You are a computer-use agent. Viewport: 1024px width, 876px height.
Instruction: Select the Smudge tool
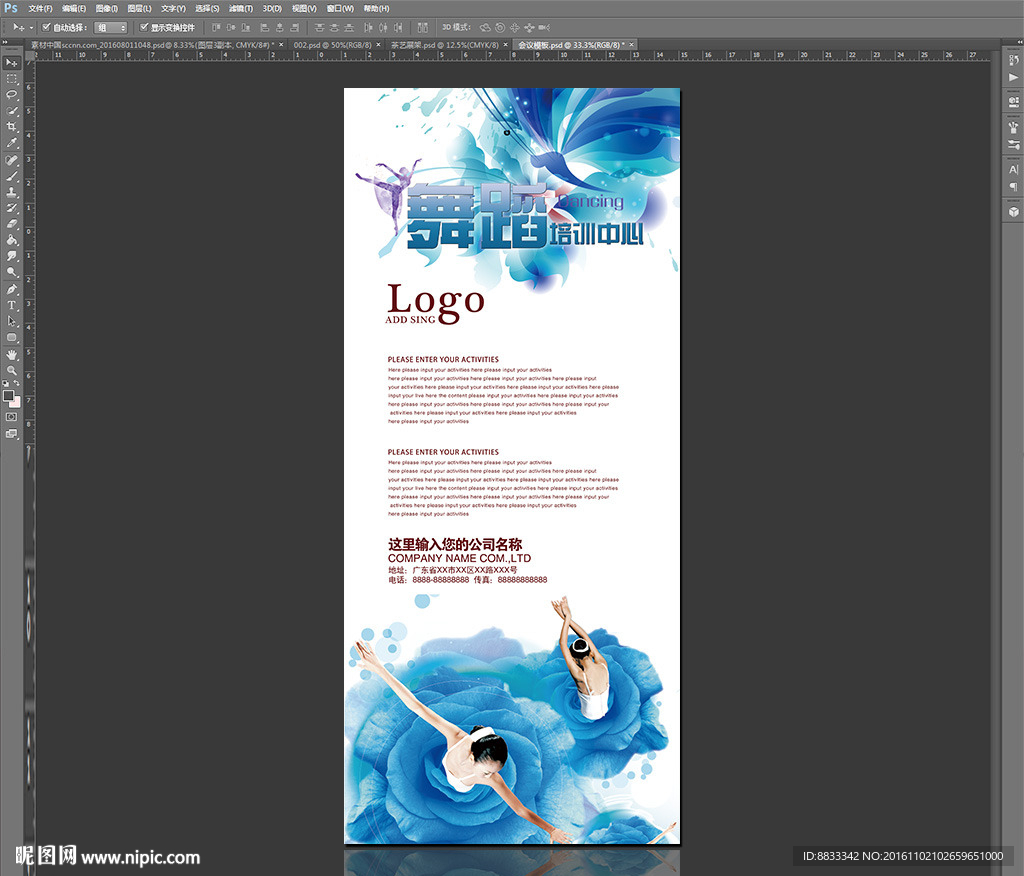pos(12,256)
